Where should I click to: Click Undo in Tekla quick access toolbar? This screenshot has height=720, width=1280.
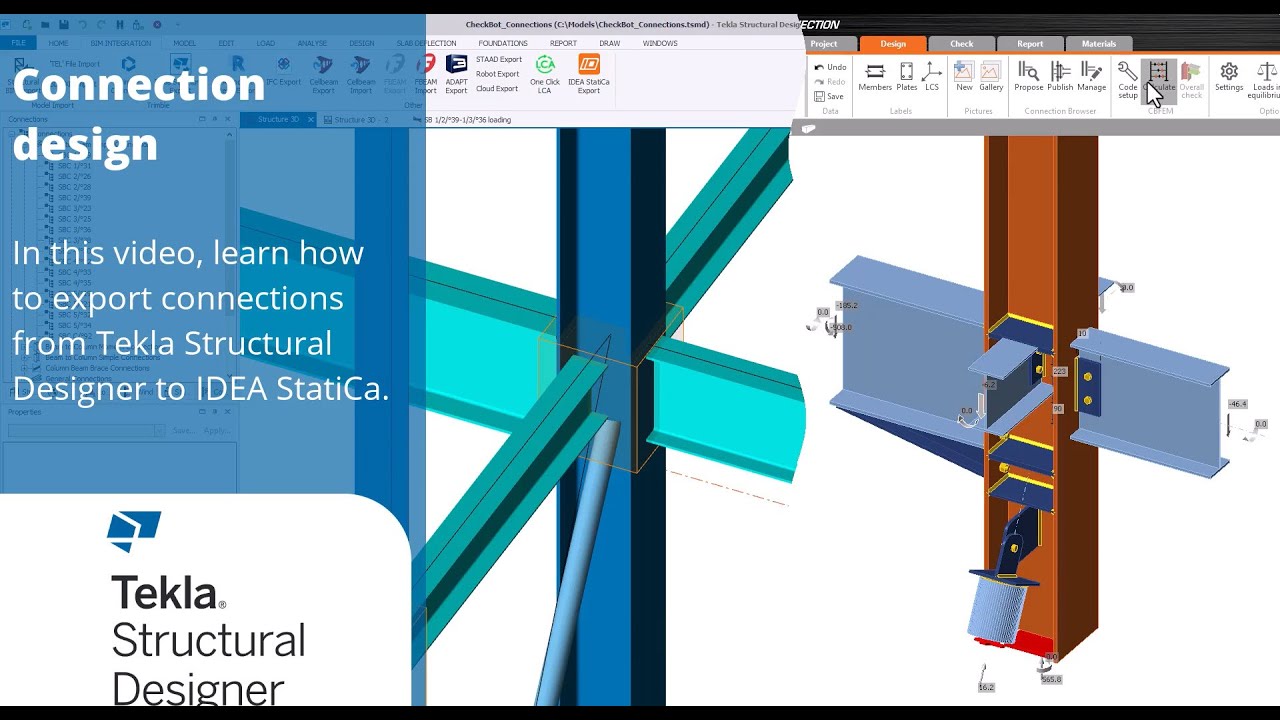pyautogui.click(x=83, y=24)
